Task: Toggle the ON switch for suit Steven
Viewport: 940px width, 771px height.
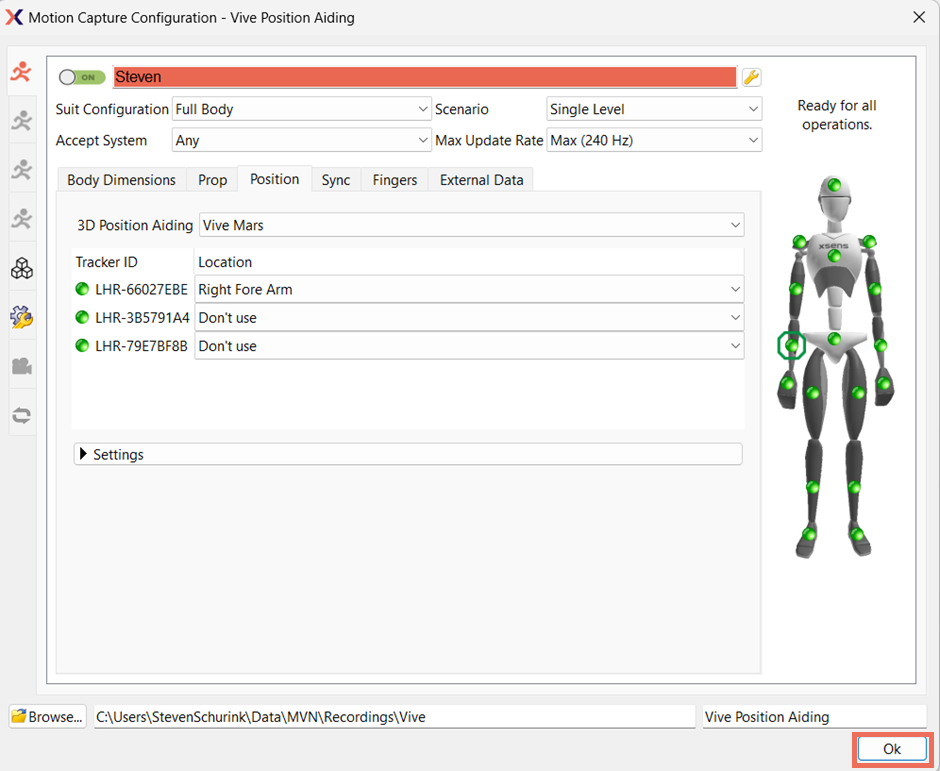Action: (x=82, y=77)
